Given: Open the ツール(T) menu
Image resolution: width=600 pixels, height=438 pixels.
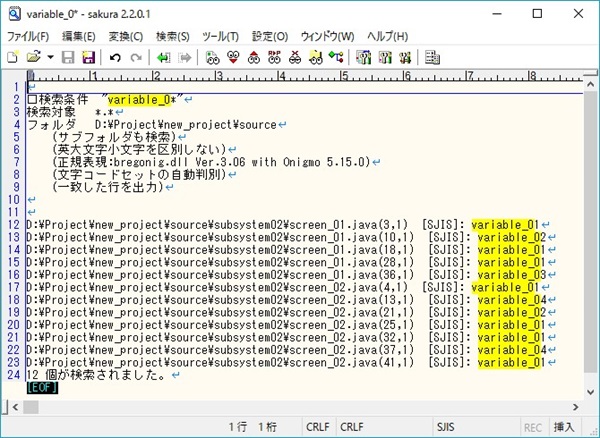Looking at the screenshot, I should [220, 37].
